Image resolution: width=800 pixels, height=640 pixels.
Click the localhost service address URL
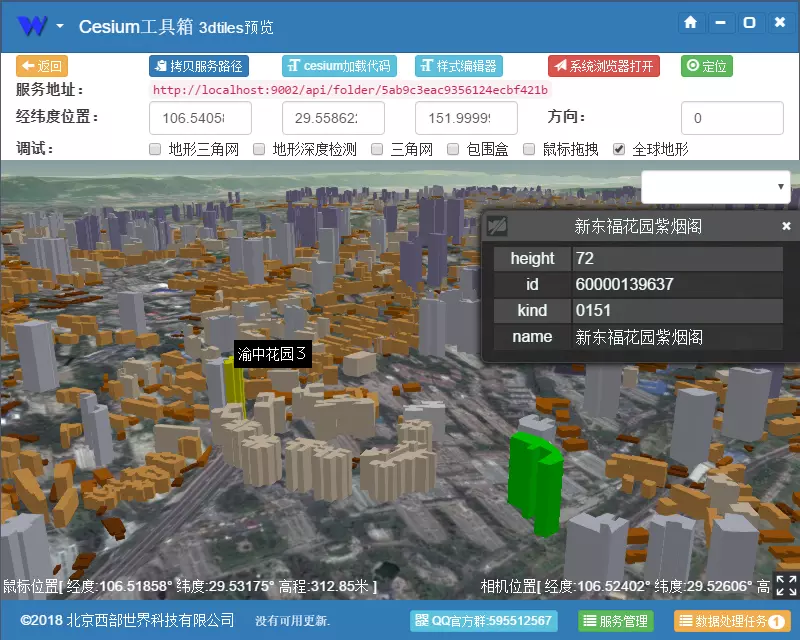click(351, 90)
